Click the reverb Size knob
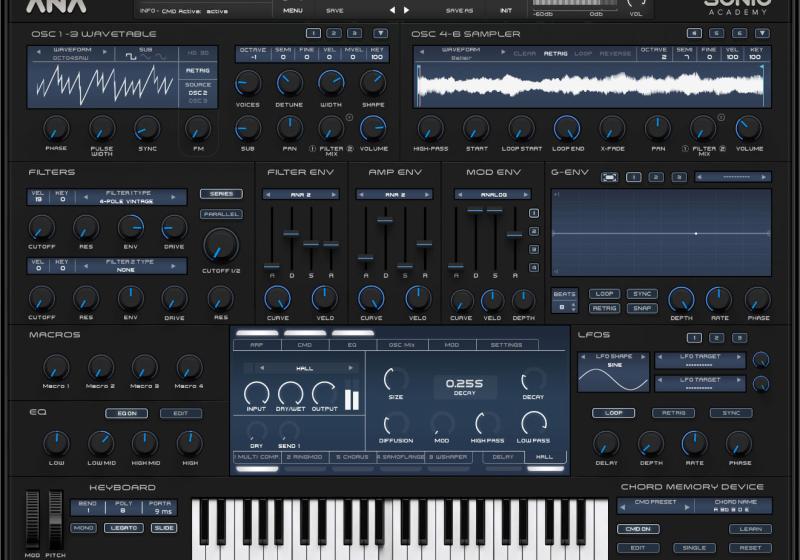The width and height of the screenshot is (800, 560). point(396,378)
